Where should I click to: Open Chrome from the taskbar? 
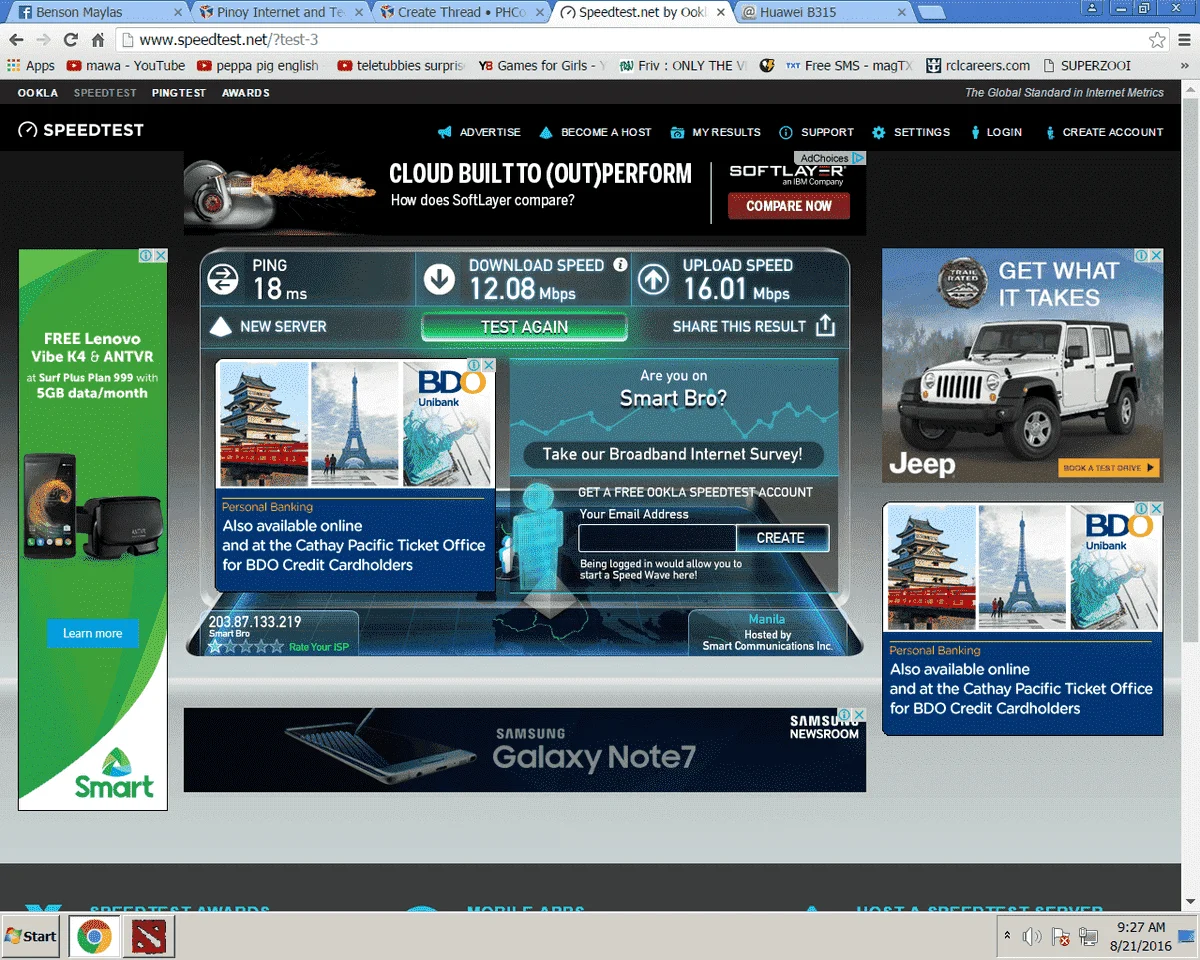pos(95,936)
